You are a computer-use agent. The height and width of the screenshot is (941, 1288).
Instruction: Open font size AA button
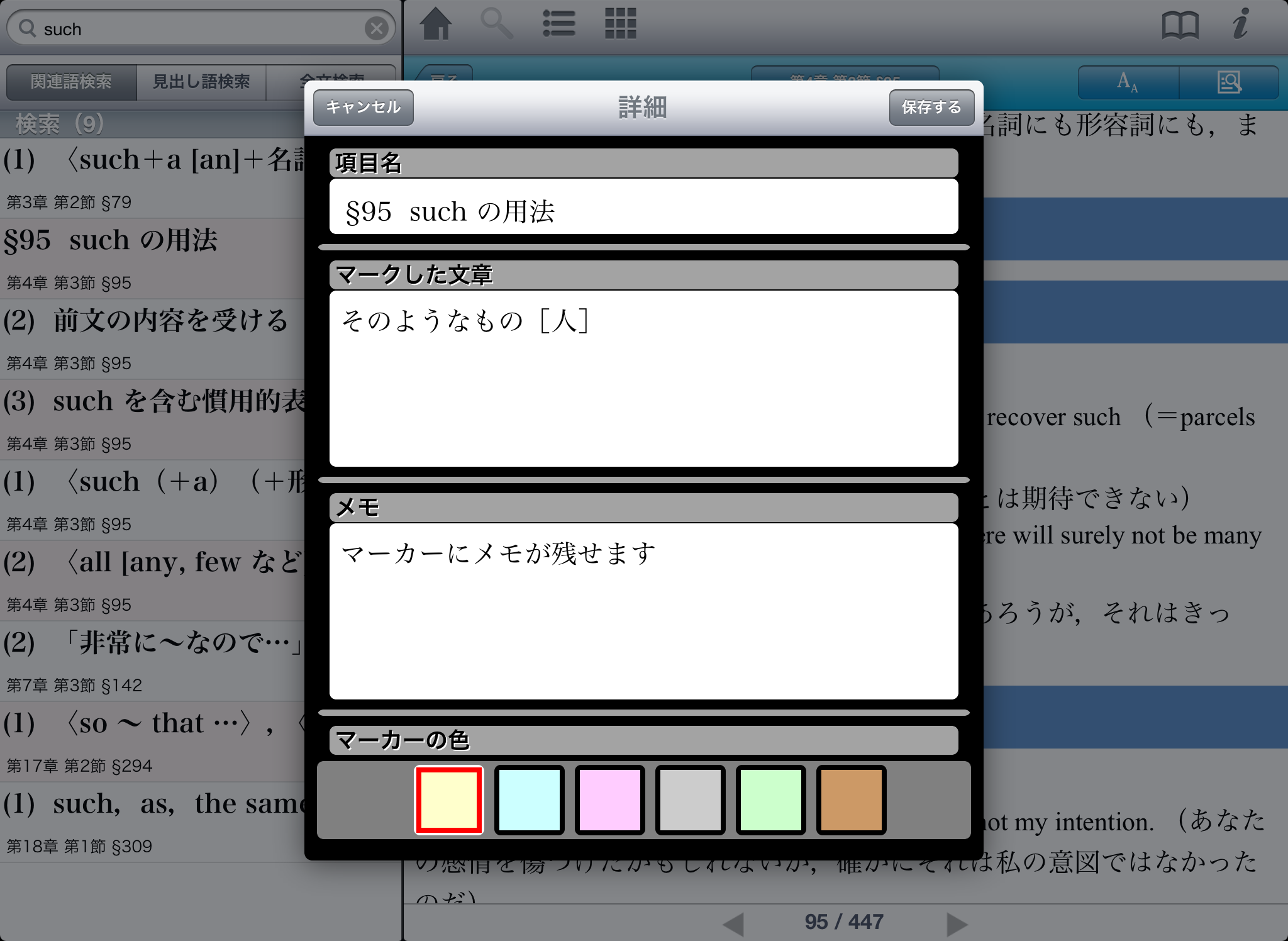pyautogui.click(x=1128, y=82)
